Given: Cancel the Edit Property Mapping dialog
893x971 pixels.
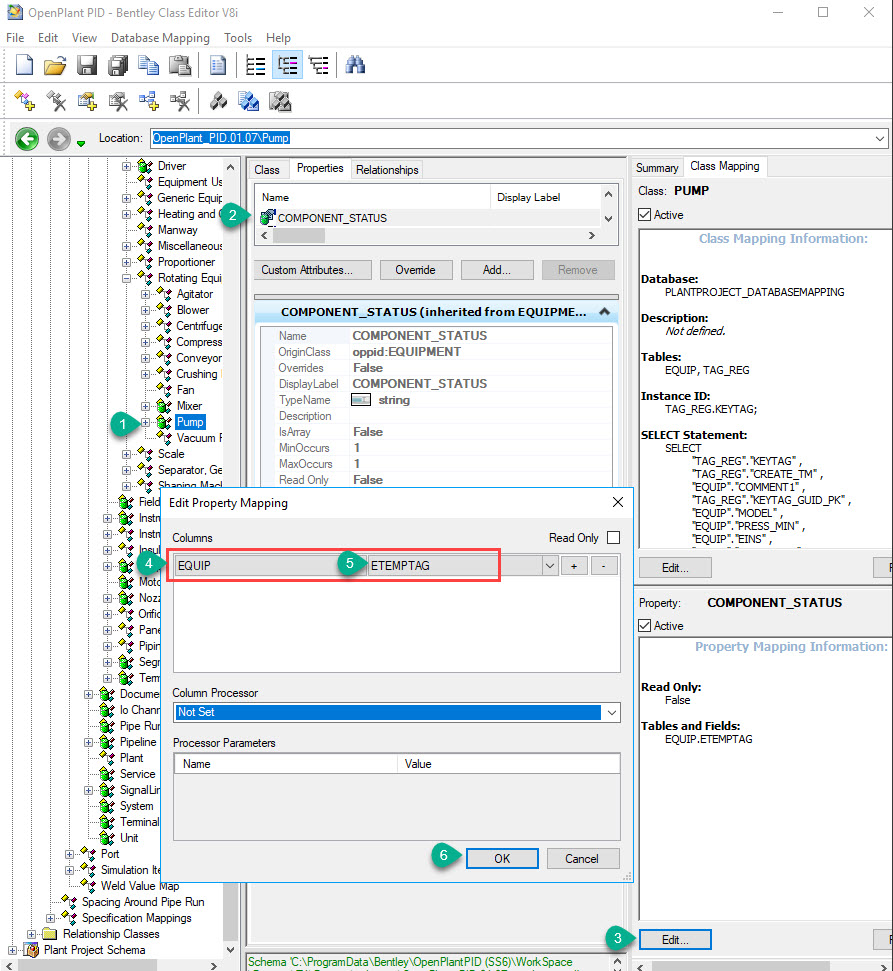Looking at the screenshot, I should point(582,858).
